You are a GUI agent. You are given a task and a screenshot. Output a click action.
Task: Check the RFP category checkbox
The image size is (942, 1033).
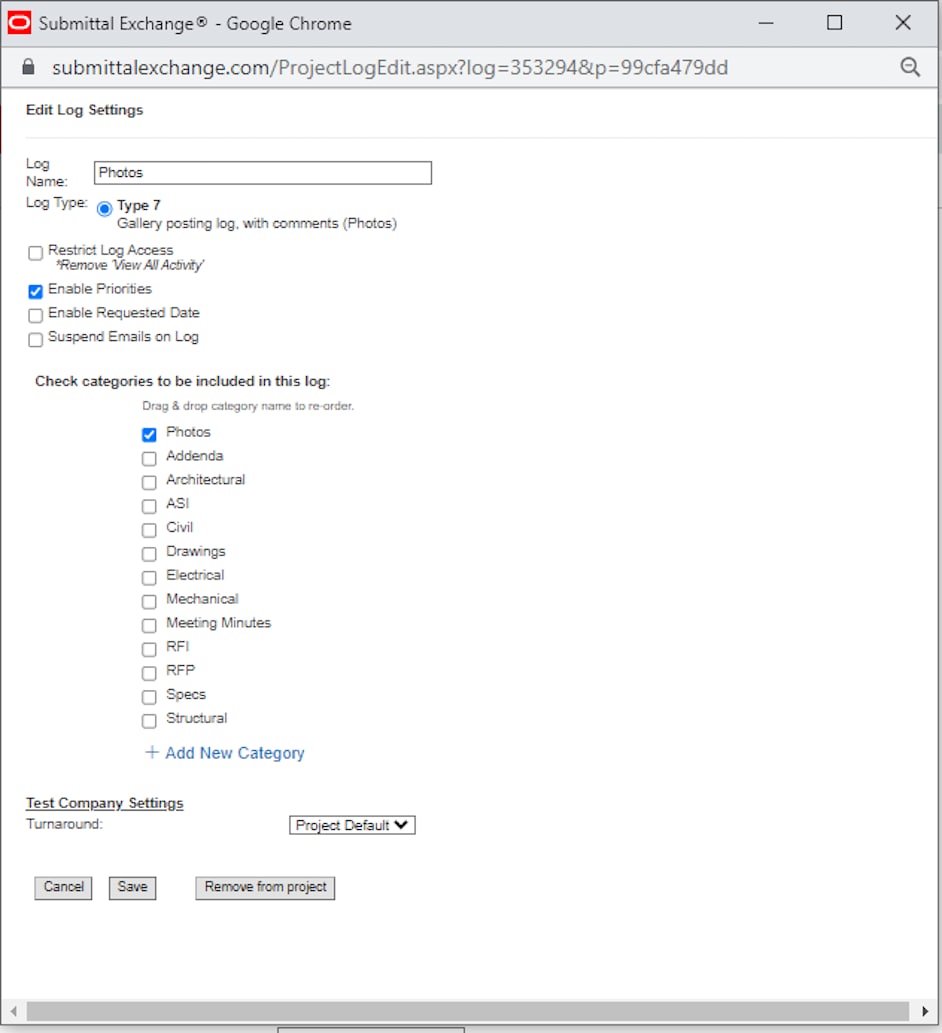[150, 673]
